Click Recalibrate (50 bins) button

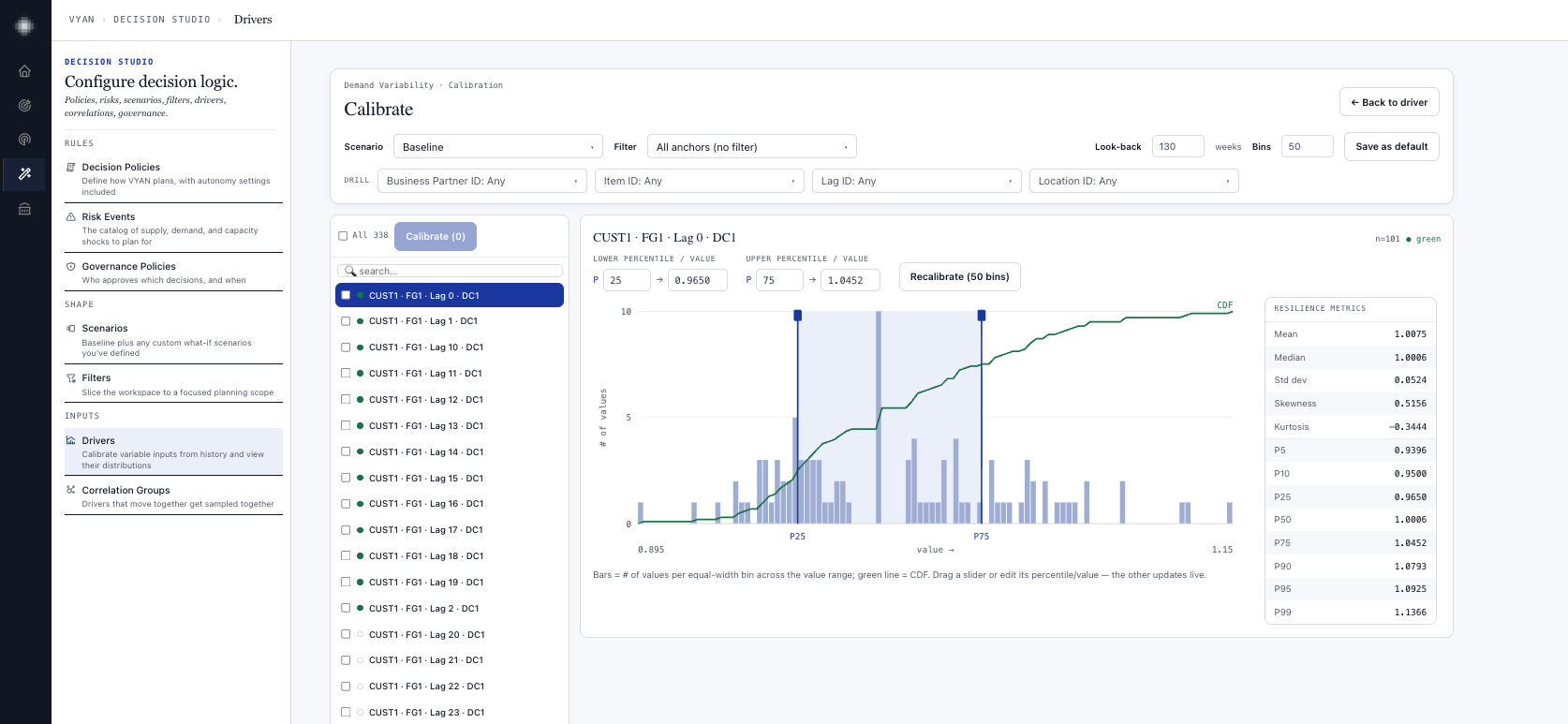point(959,276)
